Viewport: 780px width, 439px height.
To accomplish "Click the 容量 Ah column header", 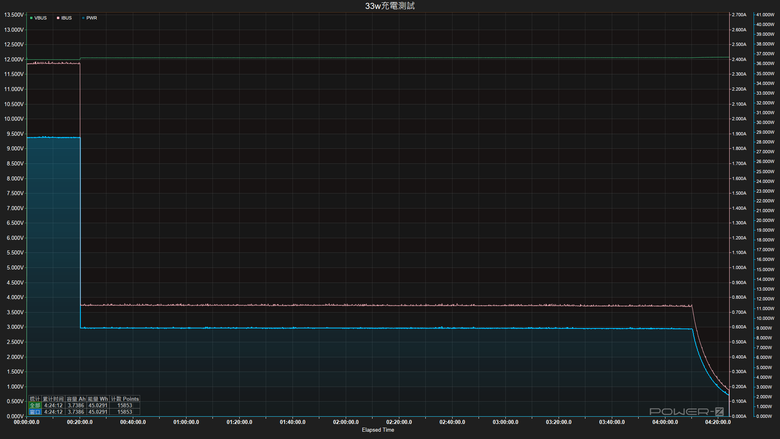I will (76, 399).
